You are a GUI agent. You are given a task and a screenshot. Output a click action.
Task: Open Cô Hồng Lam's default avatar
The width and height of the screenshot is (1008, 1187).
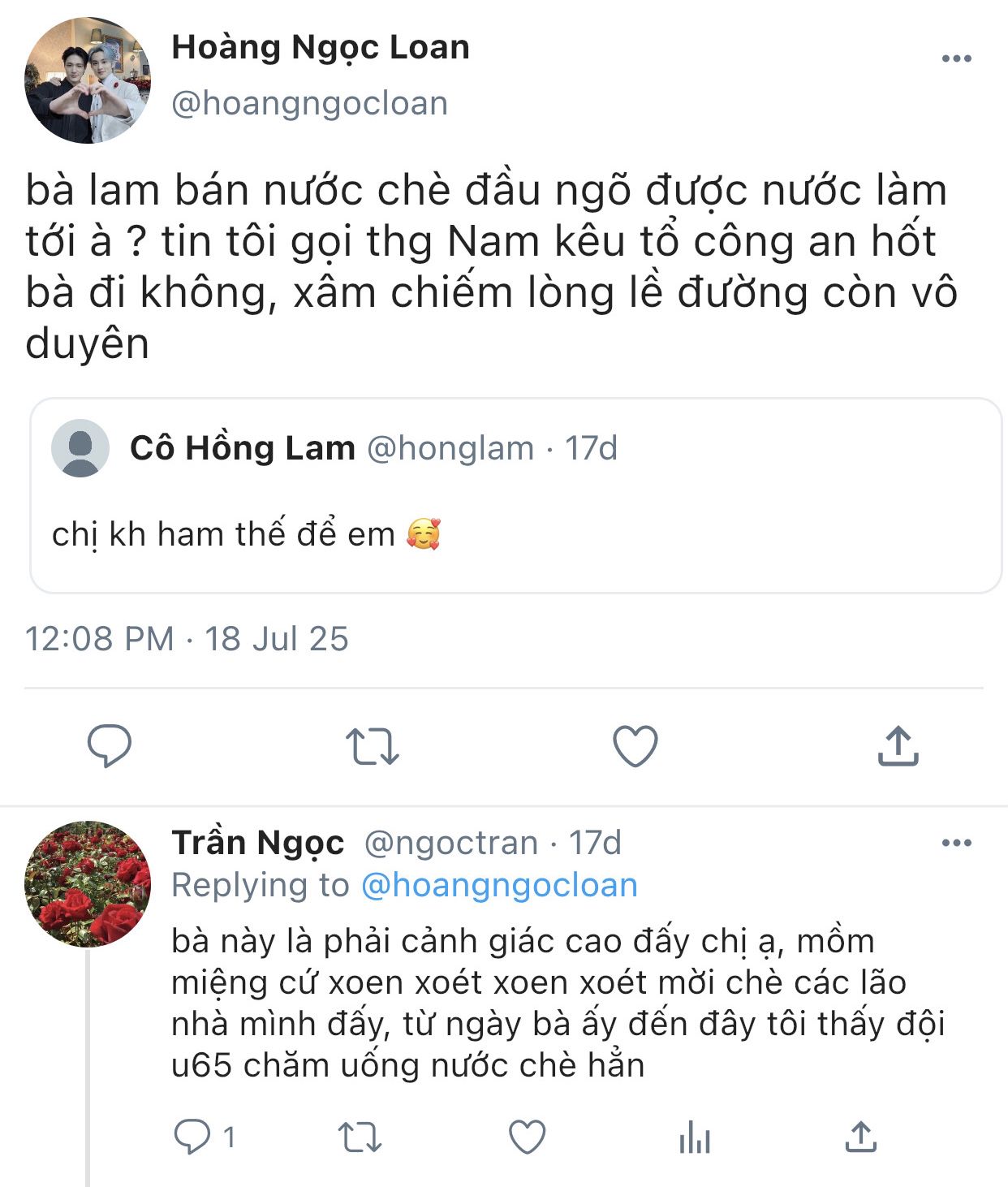pyautogui.click(x=80, y=448)
